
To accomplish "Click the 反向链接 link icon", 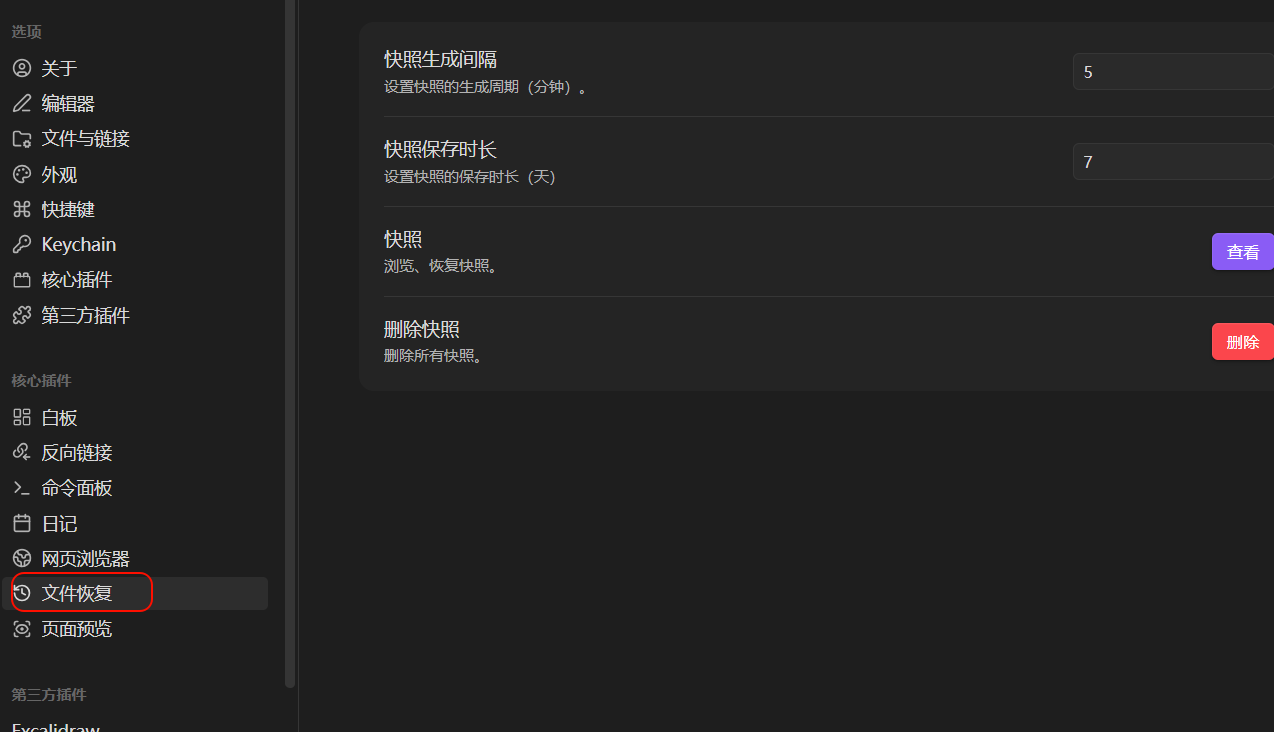I will coord(22,452).
